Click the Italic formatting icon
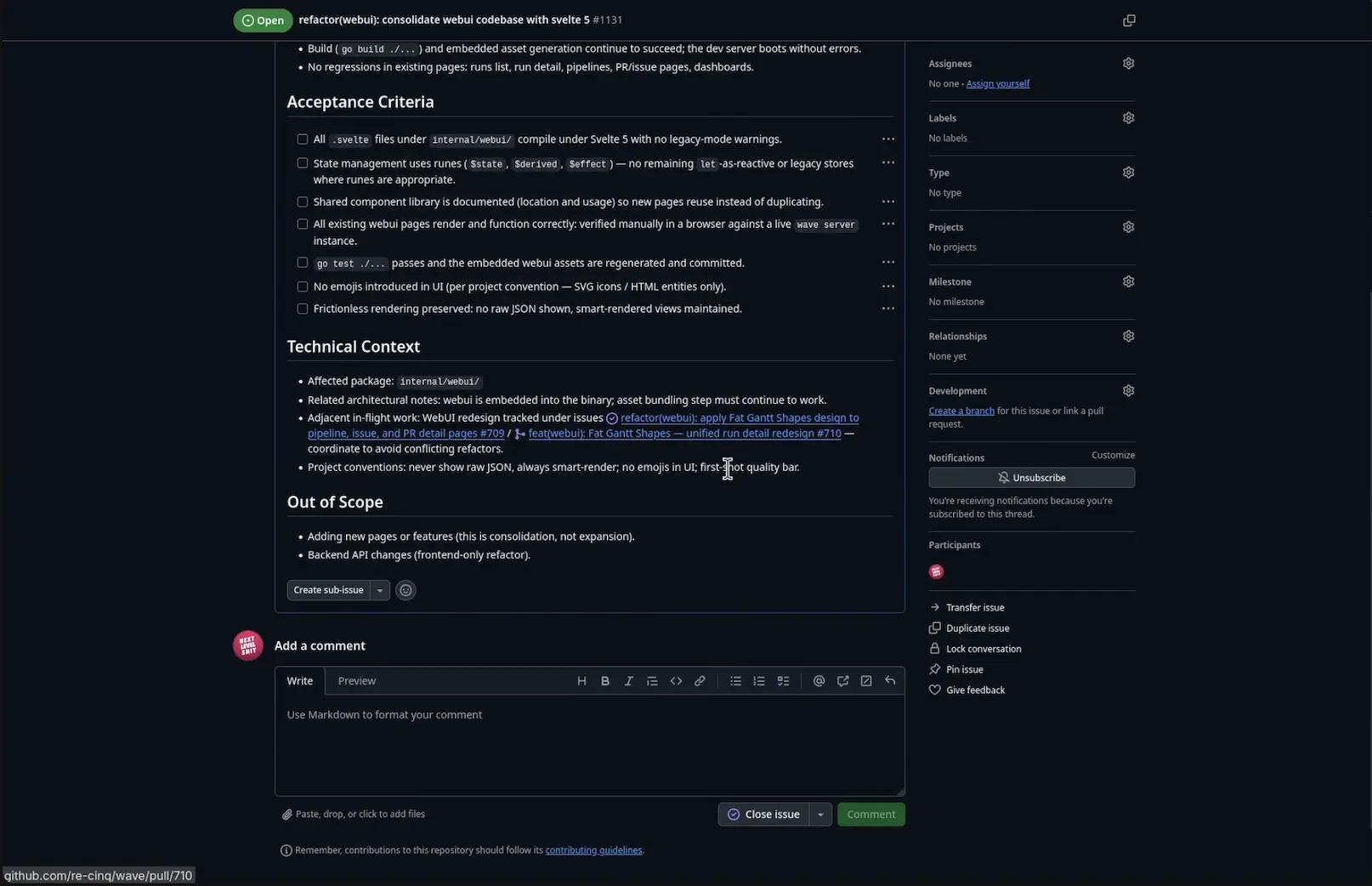Screen dimensions: 1372x886 [x=629, y=681]
